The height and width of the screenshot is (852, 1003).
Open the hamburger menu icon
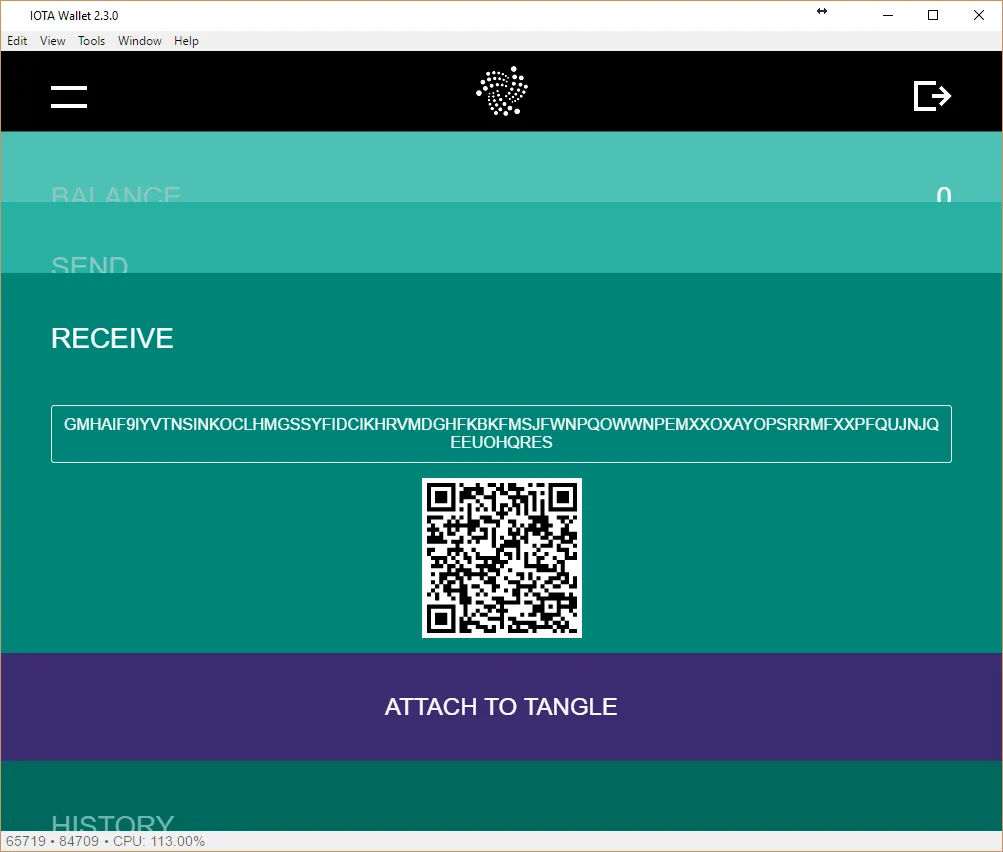coord(69,97)
